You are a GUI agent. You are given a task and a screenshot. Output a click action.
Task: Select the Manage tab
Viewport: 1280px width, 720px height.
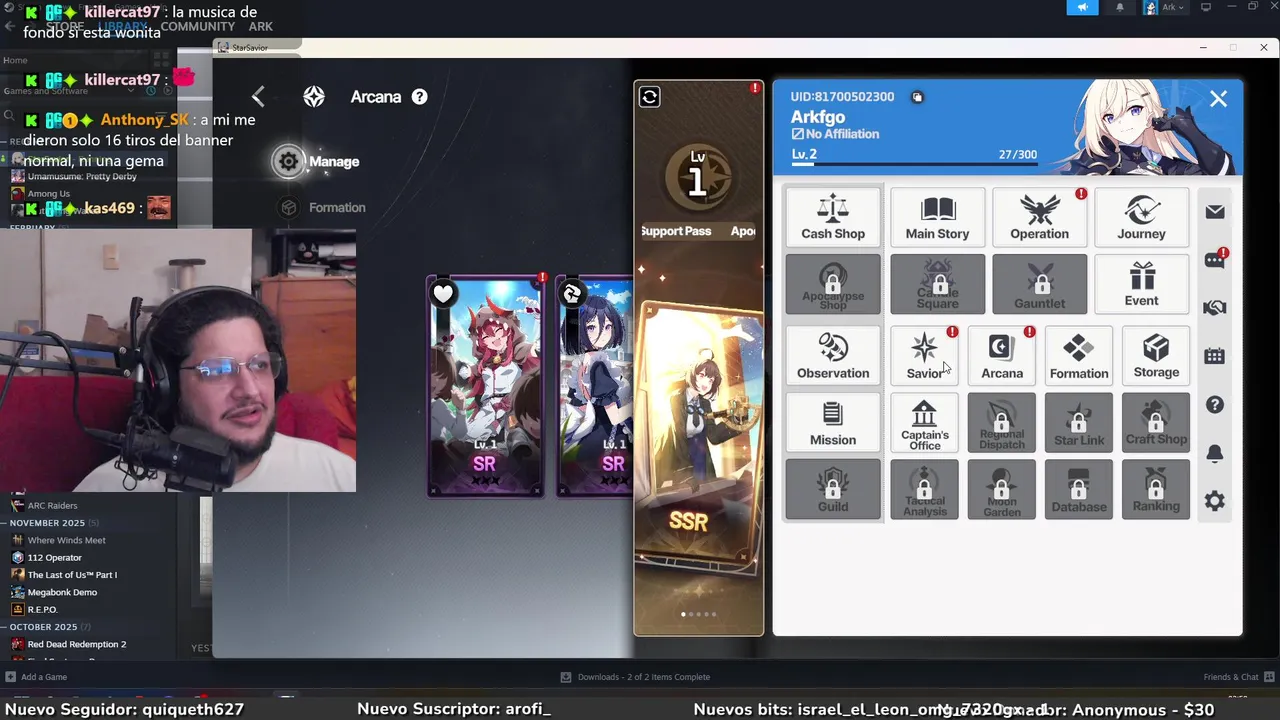click(316, 161)
